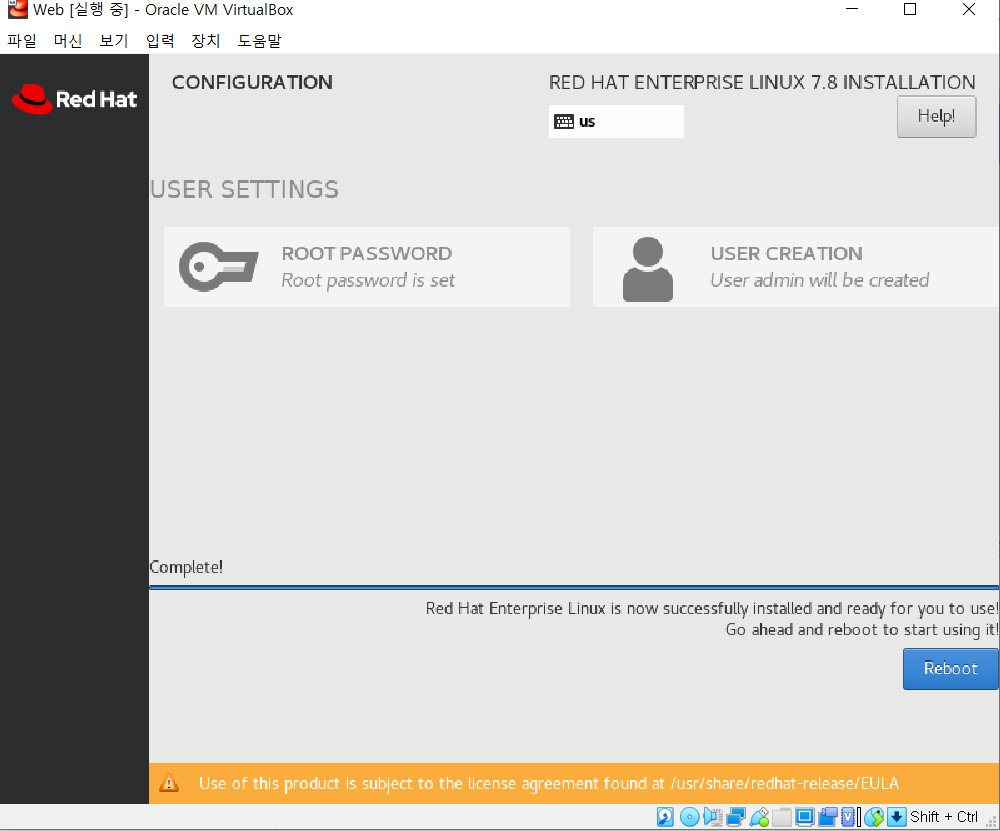
Task: Click the Shift + Ctrl host key label
Action: [x=944, y=817]
